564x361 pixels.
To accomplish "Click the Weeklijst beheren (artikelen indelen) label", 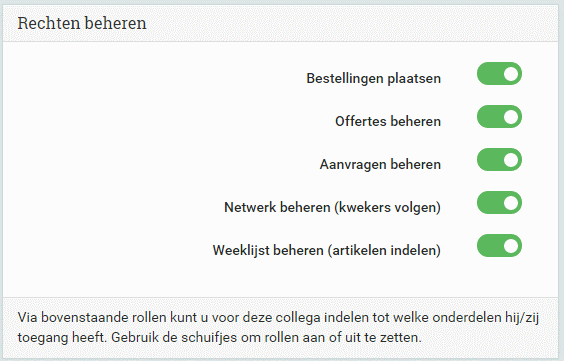I will point(327,250).
